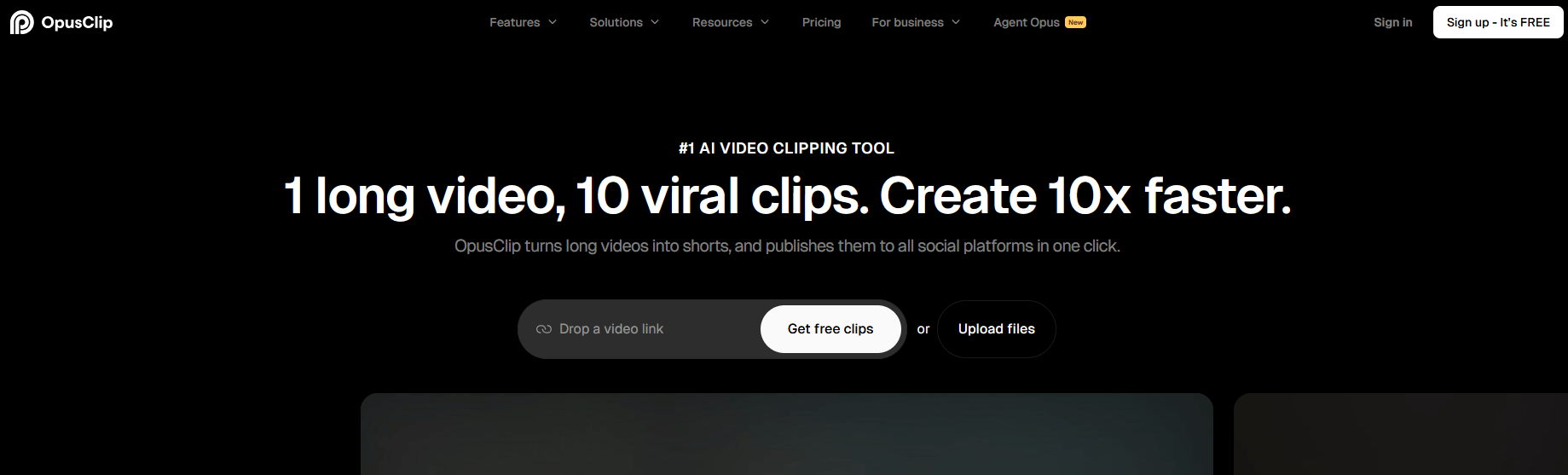Expand the Resources dropdown chevron
1568x475 pixels.
click(765, 22)
